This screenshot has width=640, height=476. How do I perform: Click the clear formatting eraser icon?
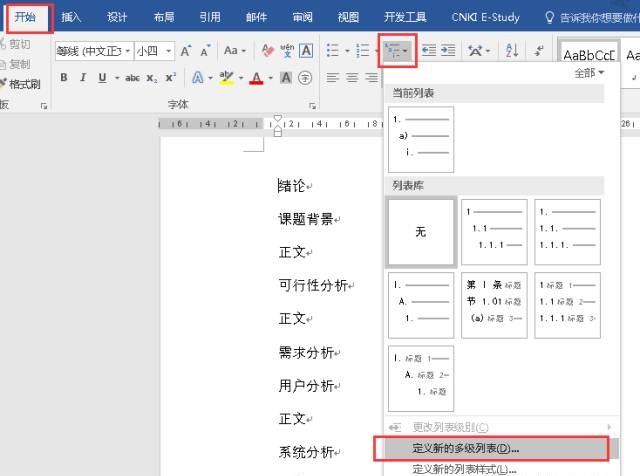(267, 51)
